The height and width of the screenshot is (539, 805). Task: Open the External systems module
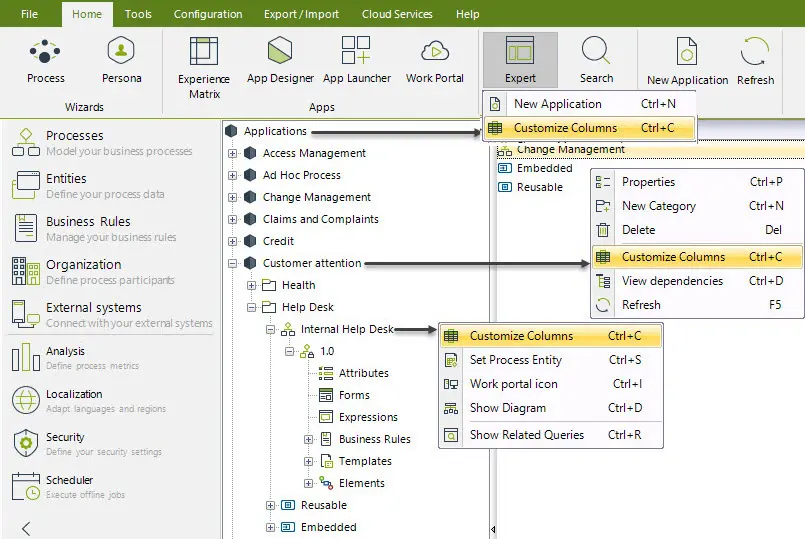(x=110, y=315)
